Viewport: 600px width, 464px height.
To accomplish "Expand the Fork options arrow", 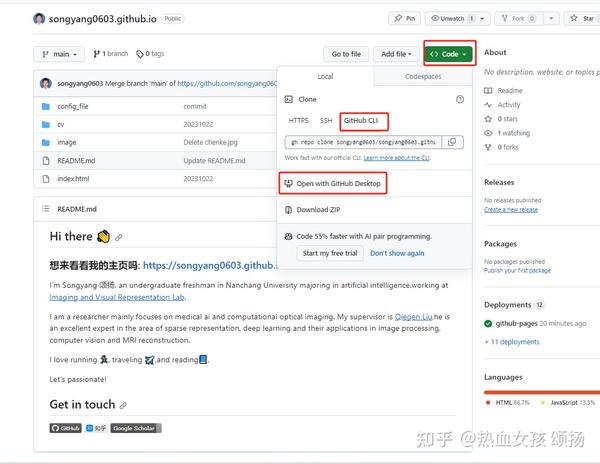I will click(x=551, y=18).
